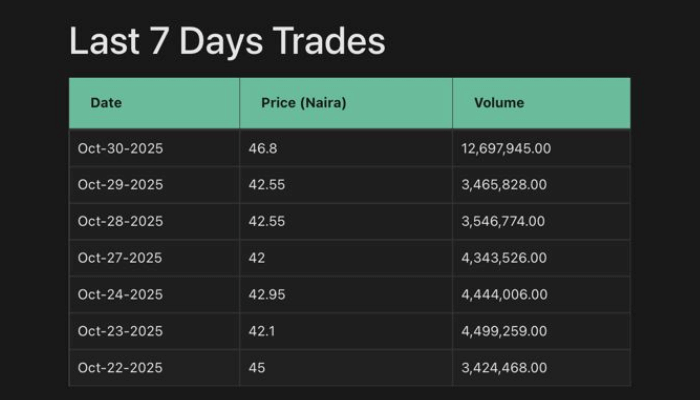Screen dimensions: 700x400
Task: Select the Oct-28-2025 date cell
Action: 120,221
